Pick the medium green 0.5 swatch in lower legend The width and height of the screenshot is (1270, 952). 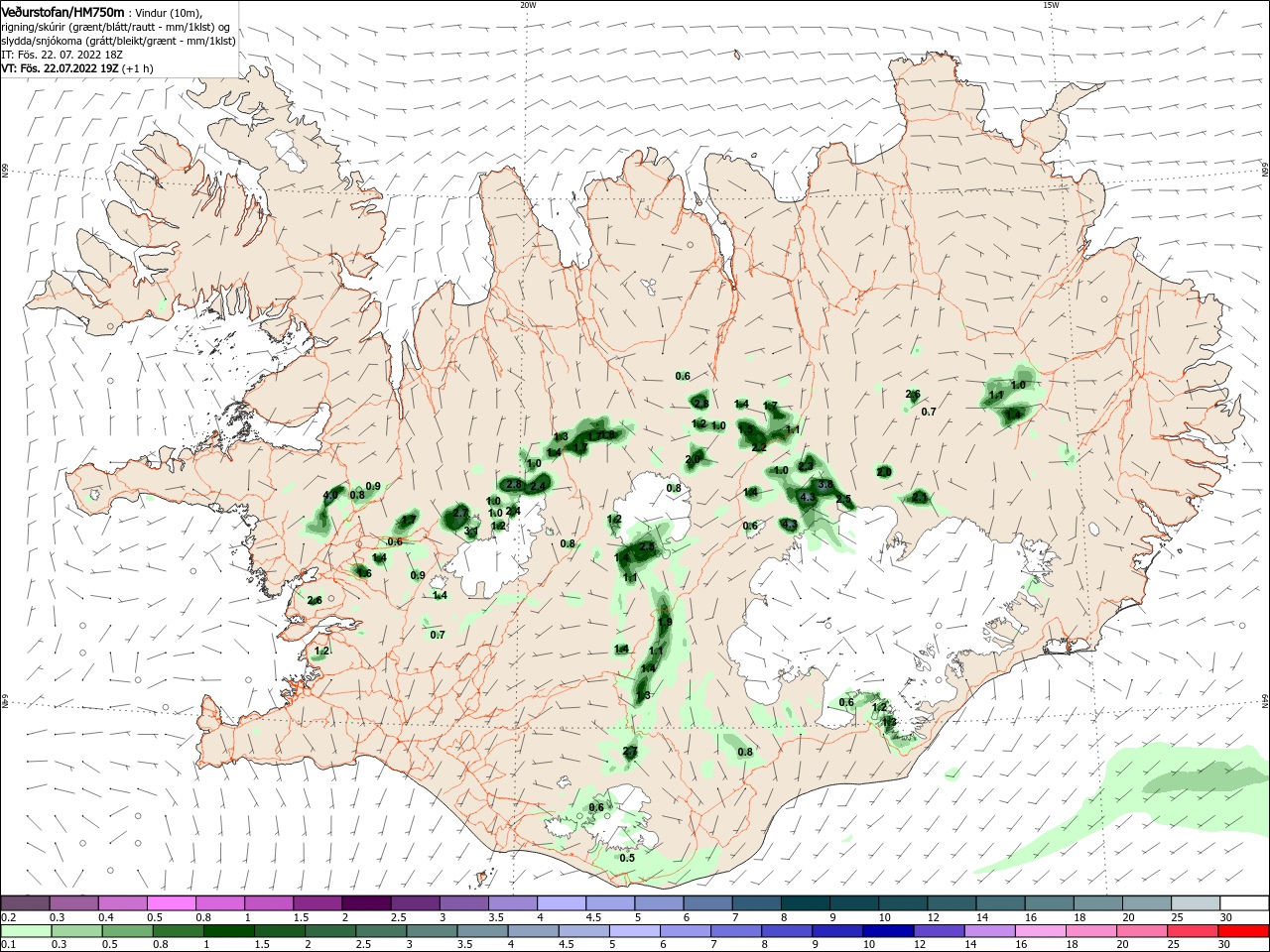126,931
